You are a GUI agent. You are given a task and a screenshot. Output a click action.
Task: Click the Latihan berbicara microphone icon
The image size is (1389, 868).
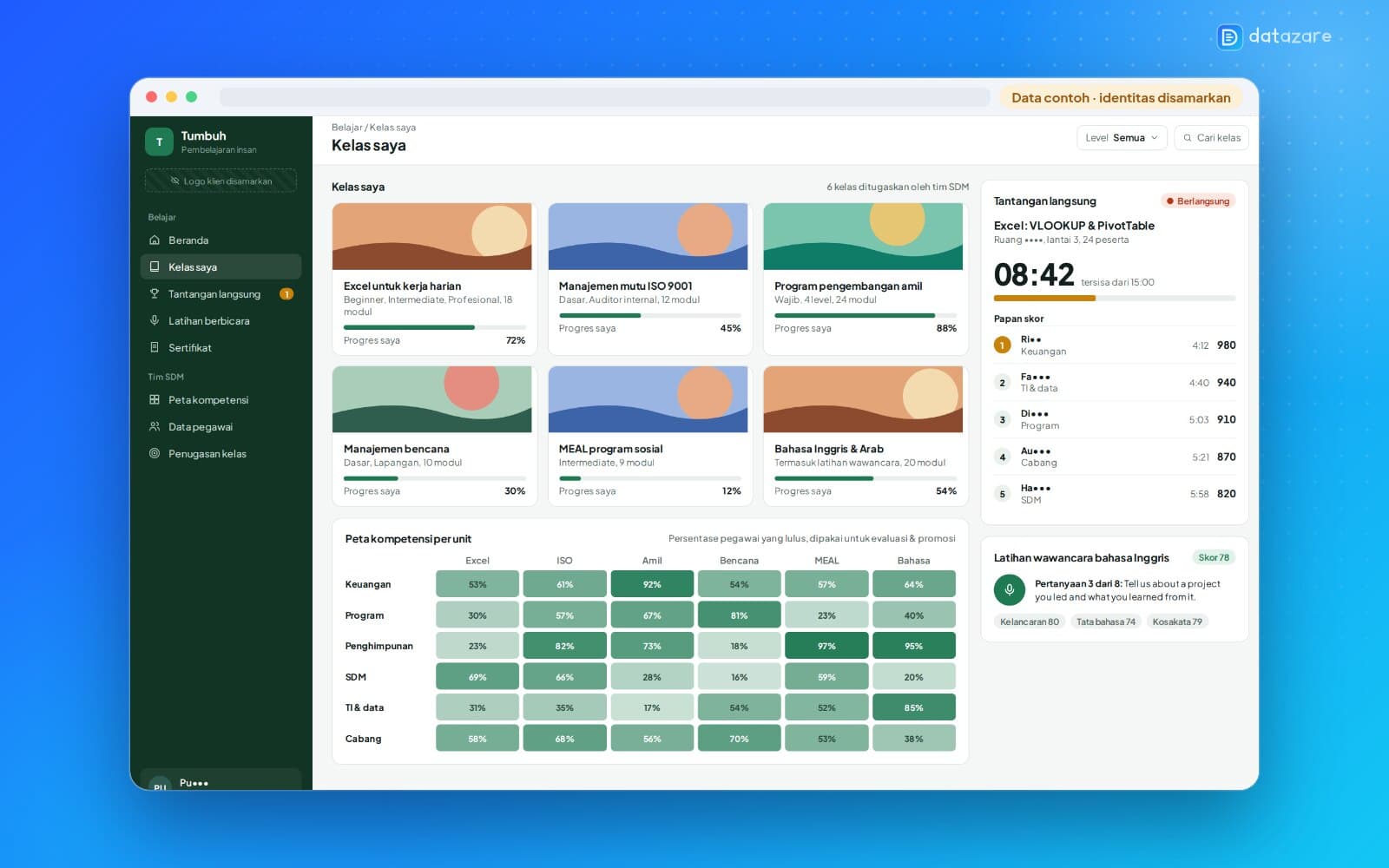pyautogui.click(x=155, y=321)
